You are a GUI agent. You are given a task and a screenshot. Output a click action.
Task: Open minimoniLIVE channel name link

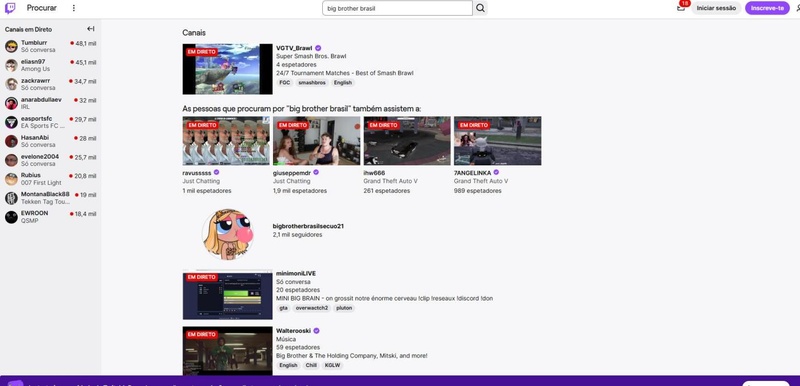pyautogui.click(x=296, y=273)
